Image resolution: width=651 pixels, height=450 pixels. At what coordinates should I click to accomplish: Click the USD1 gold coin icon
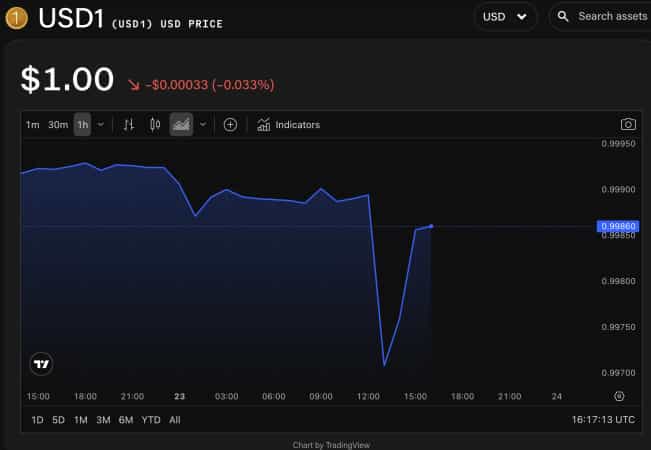click(16, 18)
